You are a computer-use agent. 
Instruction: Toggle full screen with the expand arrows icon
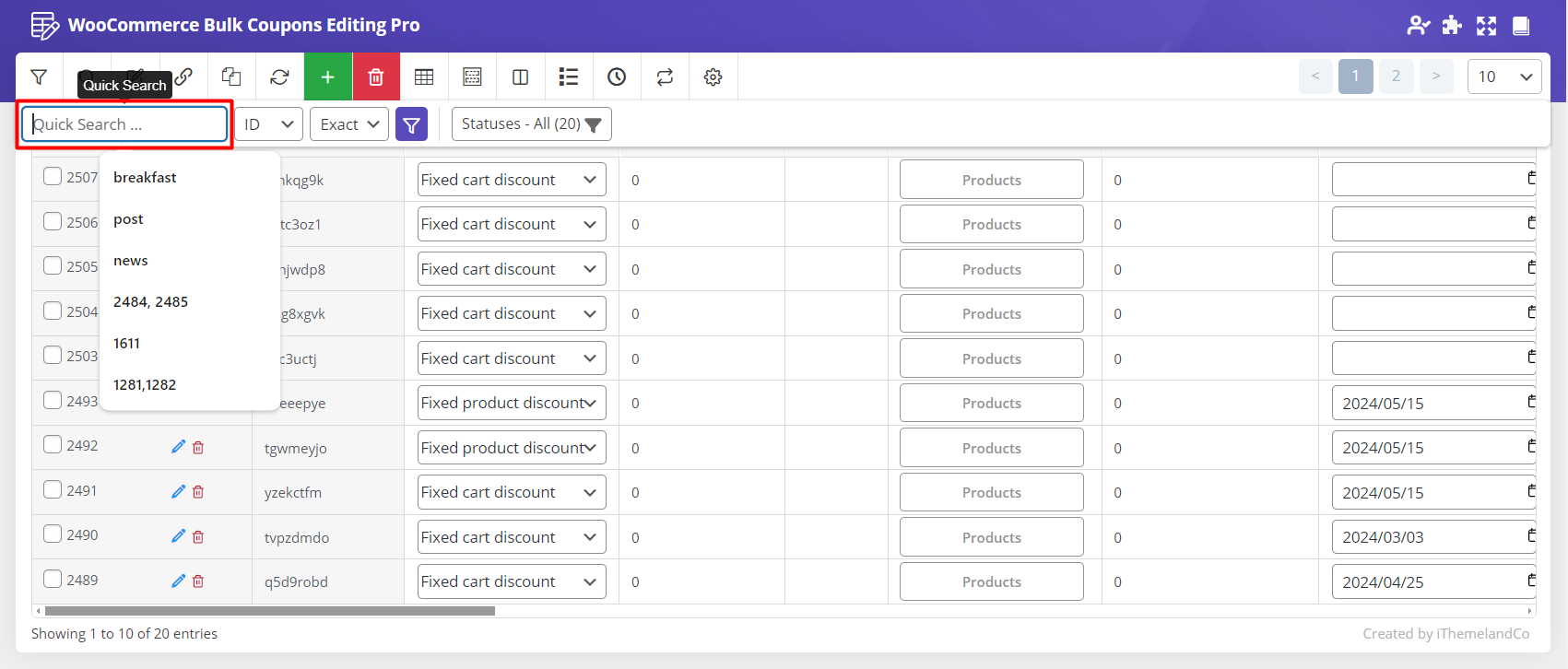coord(1486,26)
